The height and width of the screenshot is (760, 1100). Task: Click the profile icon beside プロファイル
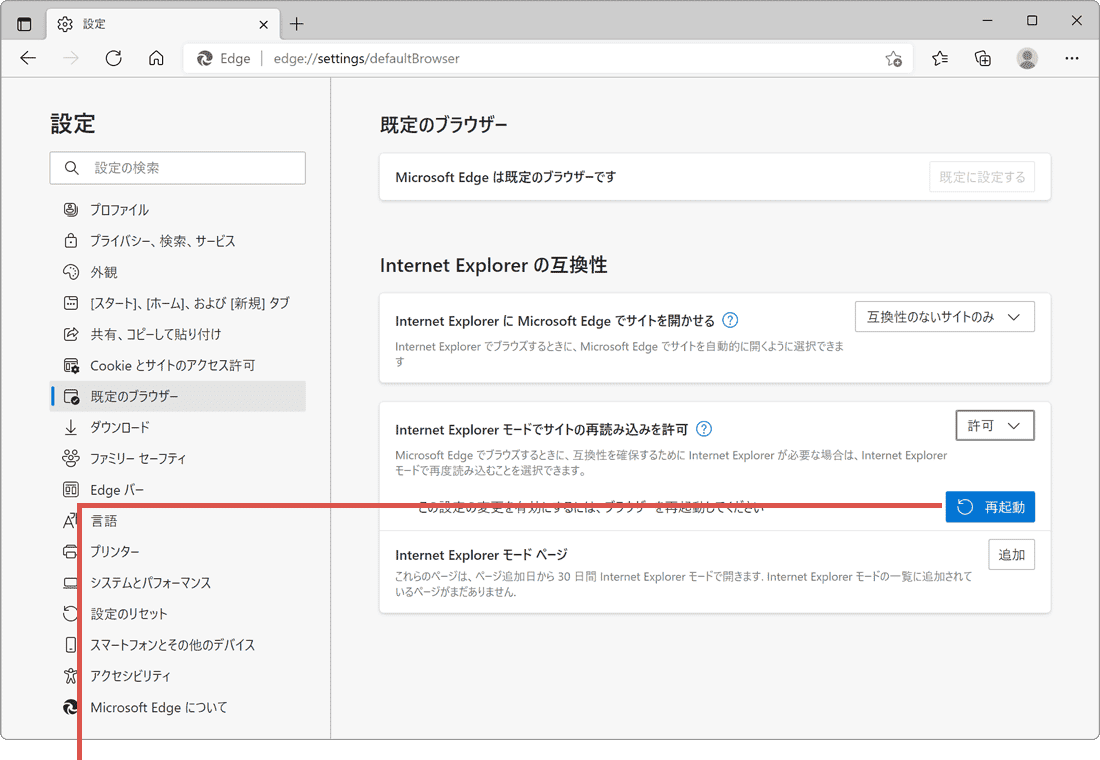[71, 210]
